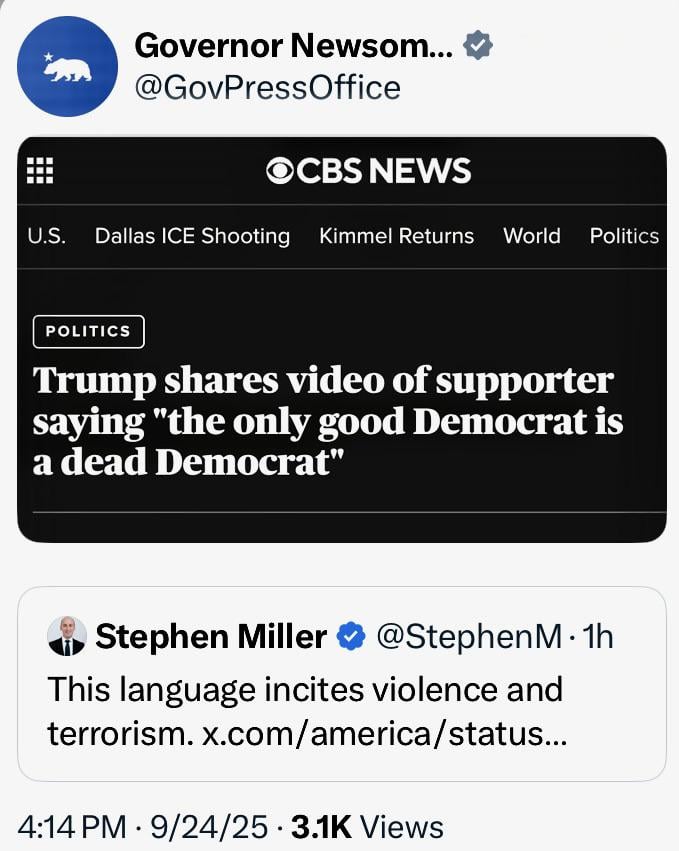Click Stephen Miller's blue verified checkmark

(349, 636)
